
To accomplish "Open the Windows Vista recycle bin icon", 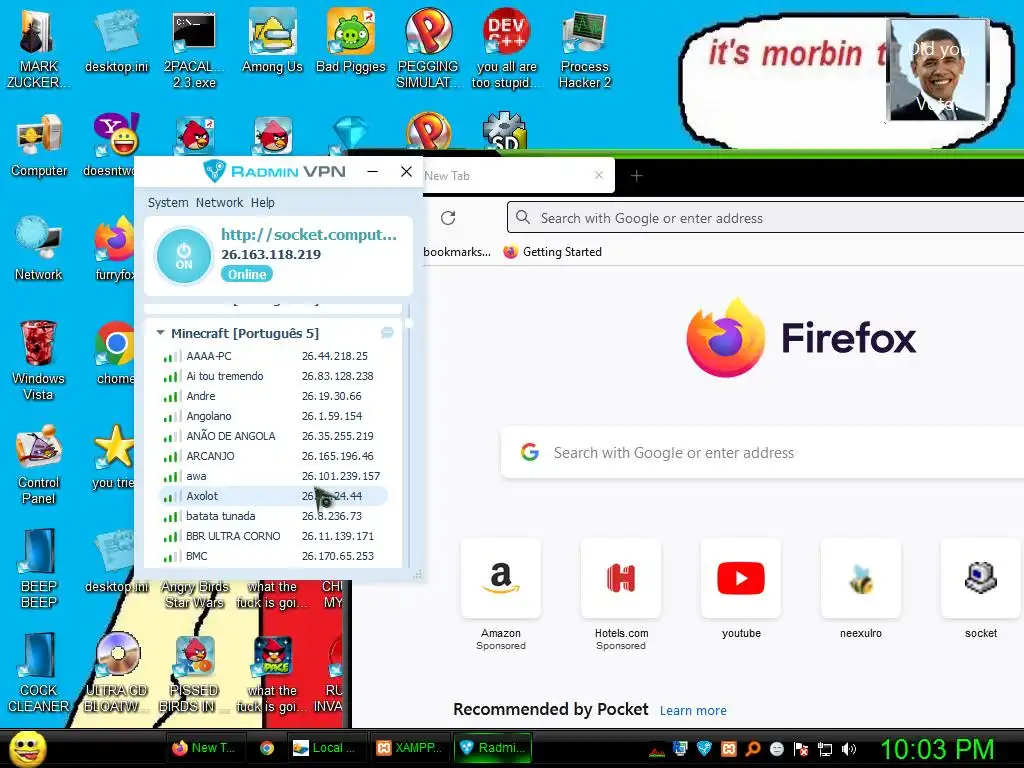I will (39, 360).
